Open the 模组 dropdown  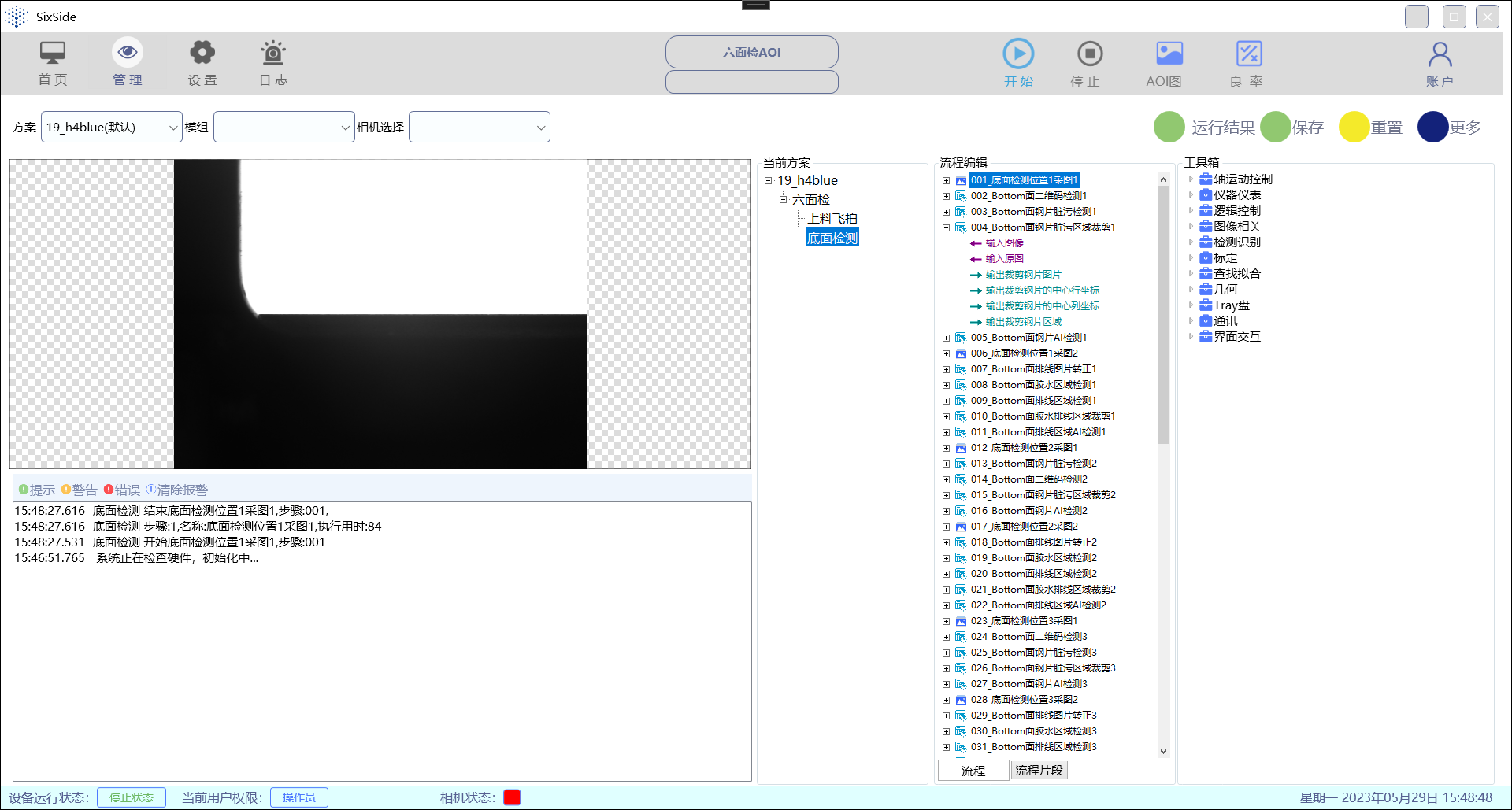284,127
